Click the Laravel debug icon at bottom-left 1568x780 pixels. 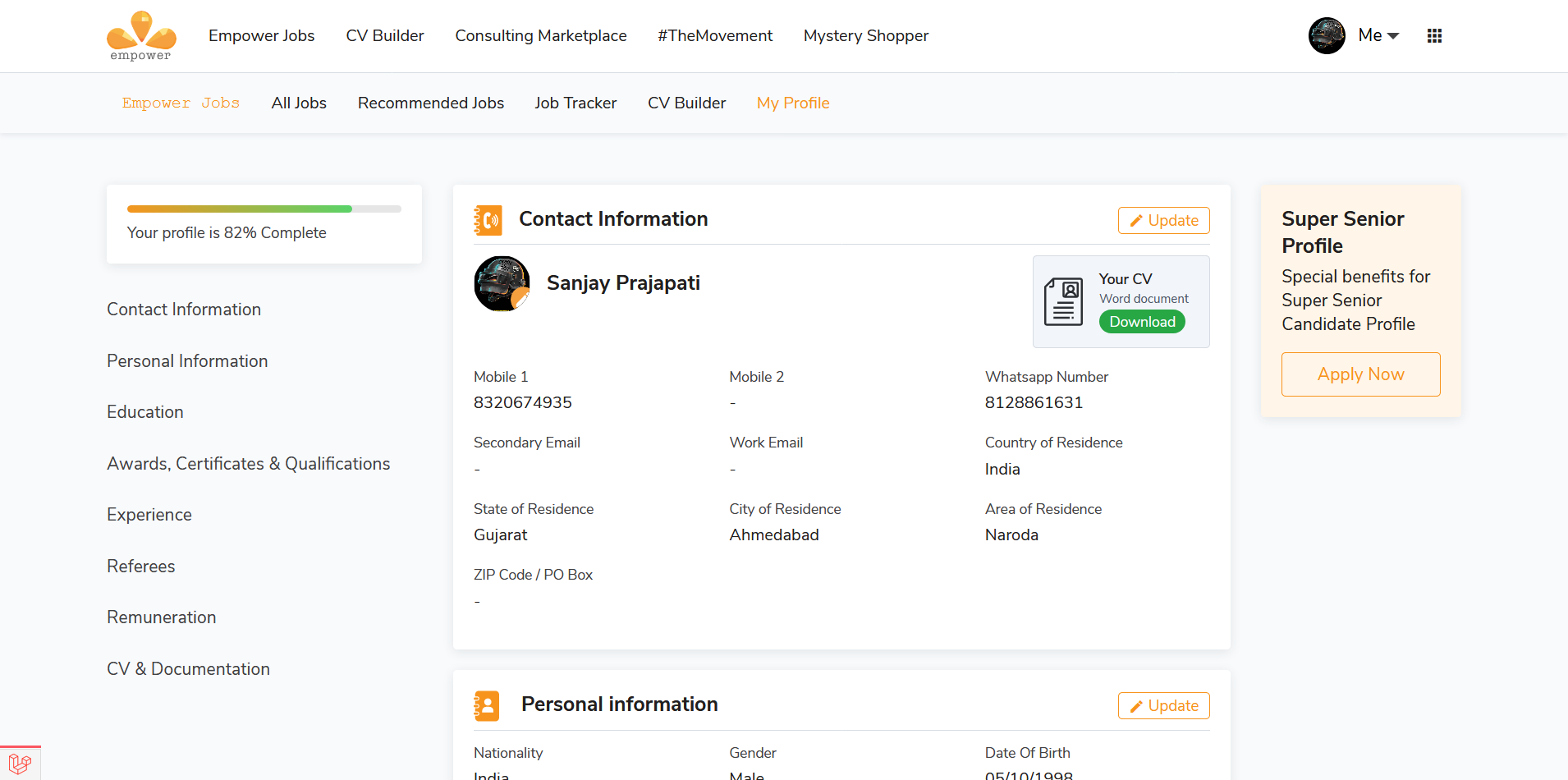coord(20,764)
